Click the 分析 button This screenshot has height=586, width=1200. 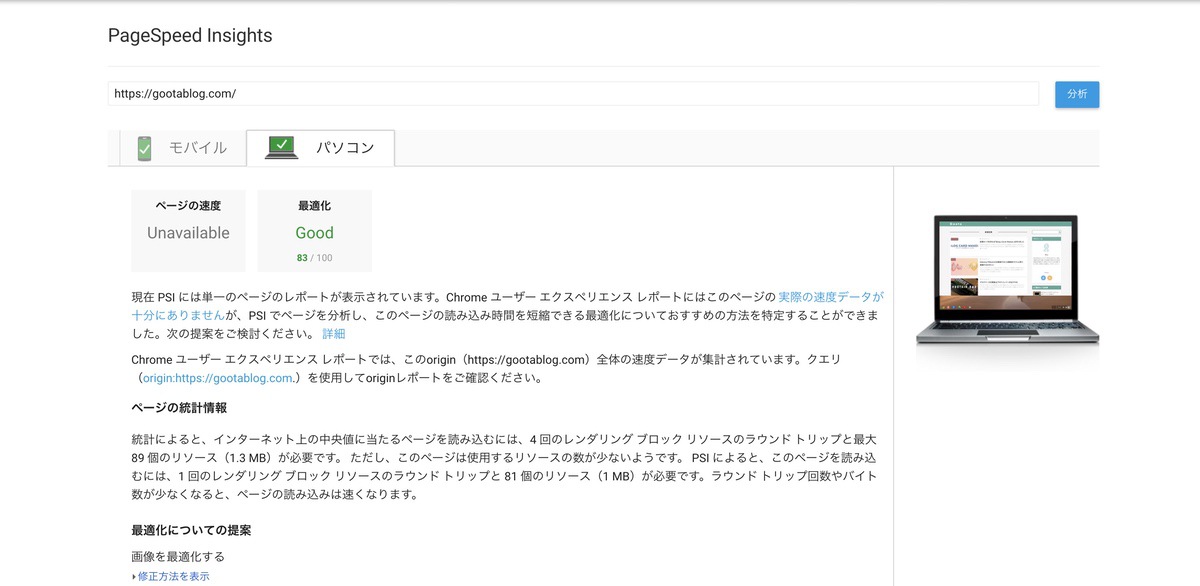coord(1077,94)
